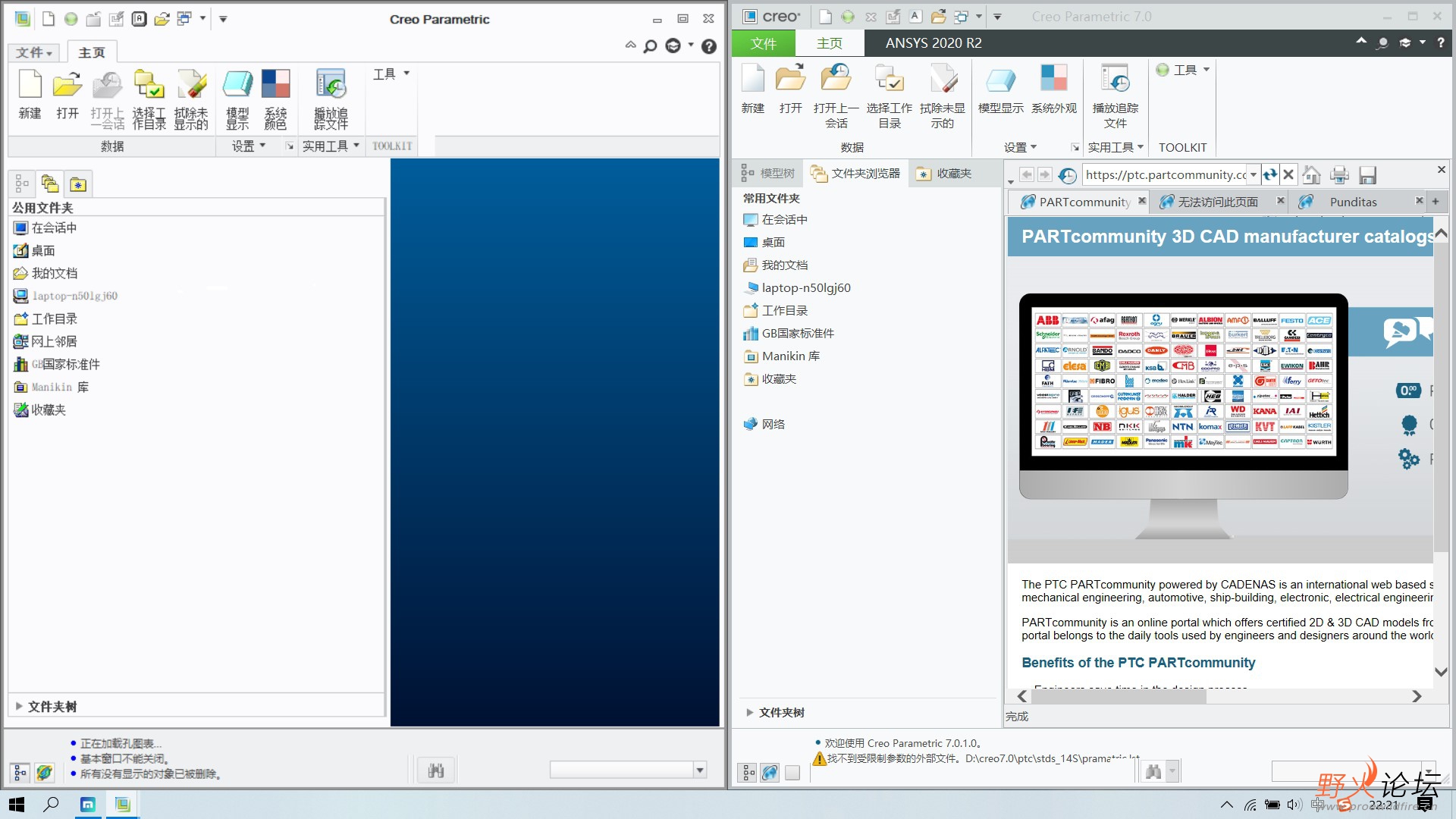The width and height of the screenshot is (1456, 819).
Task: Switch to 模型树 navigator tab
Action: (768, 174)
